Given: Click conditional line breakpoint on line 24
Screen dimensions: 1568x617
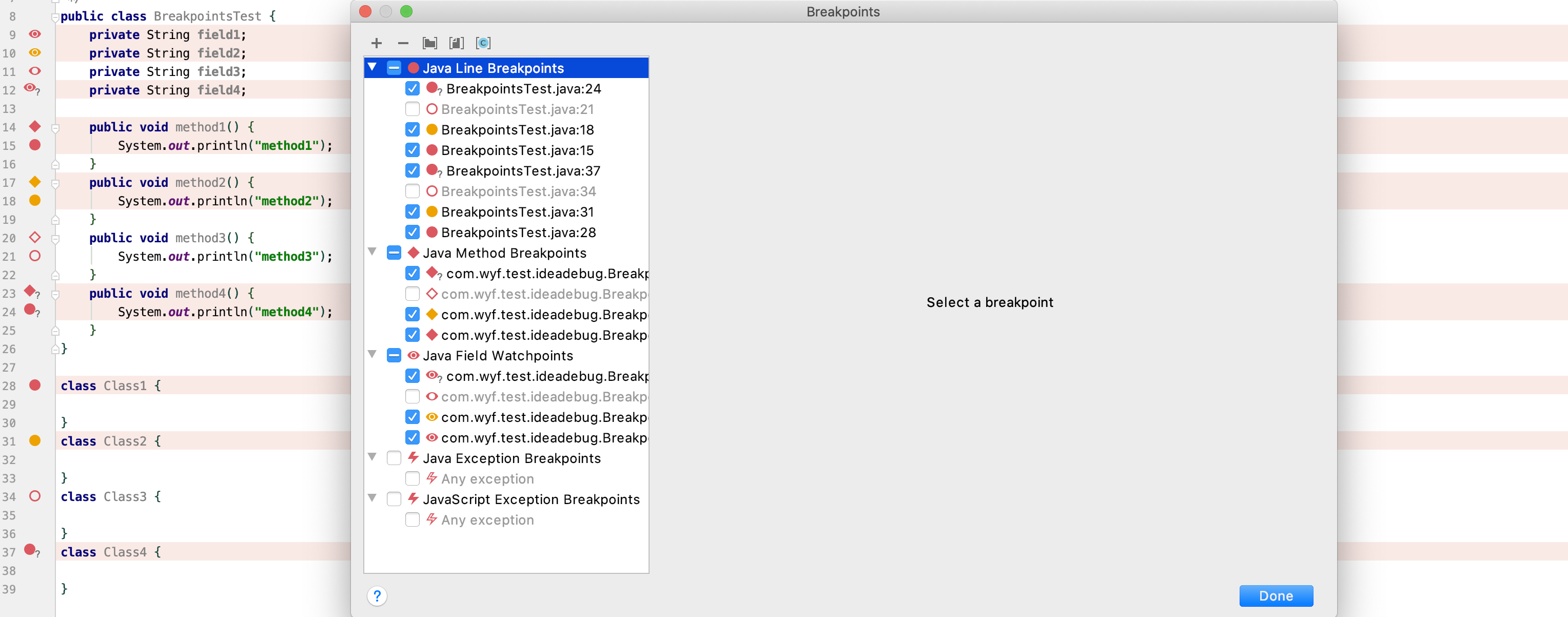Looking at the screenshot, I should coord(32,311).
